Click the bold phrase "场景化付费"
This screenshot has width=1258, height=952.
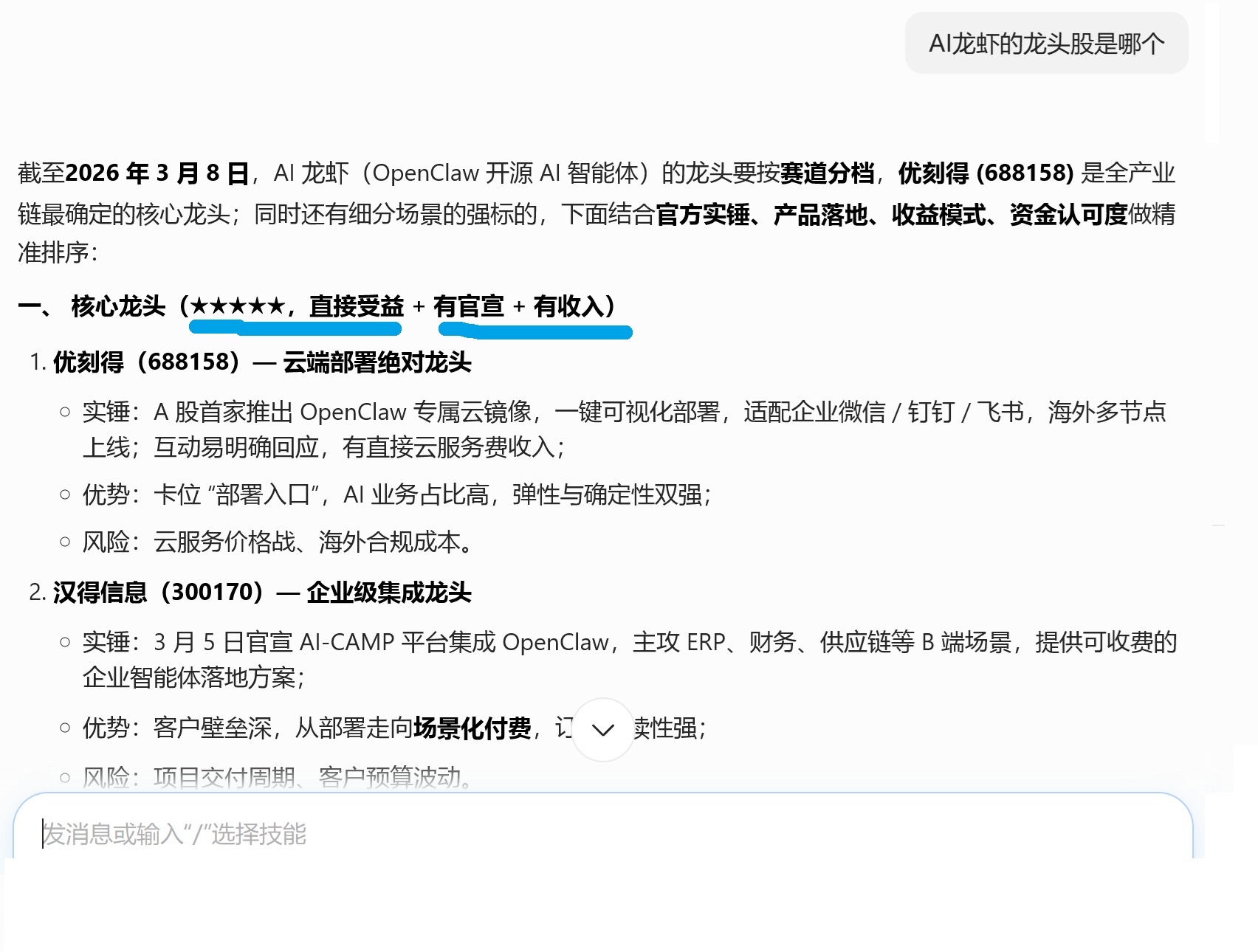tap(472, 728)
